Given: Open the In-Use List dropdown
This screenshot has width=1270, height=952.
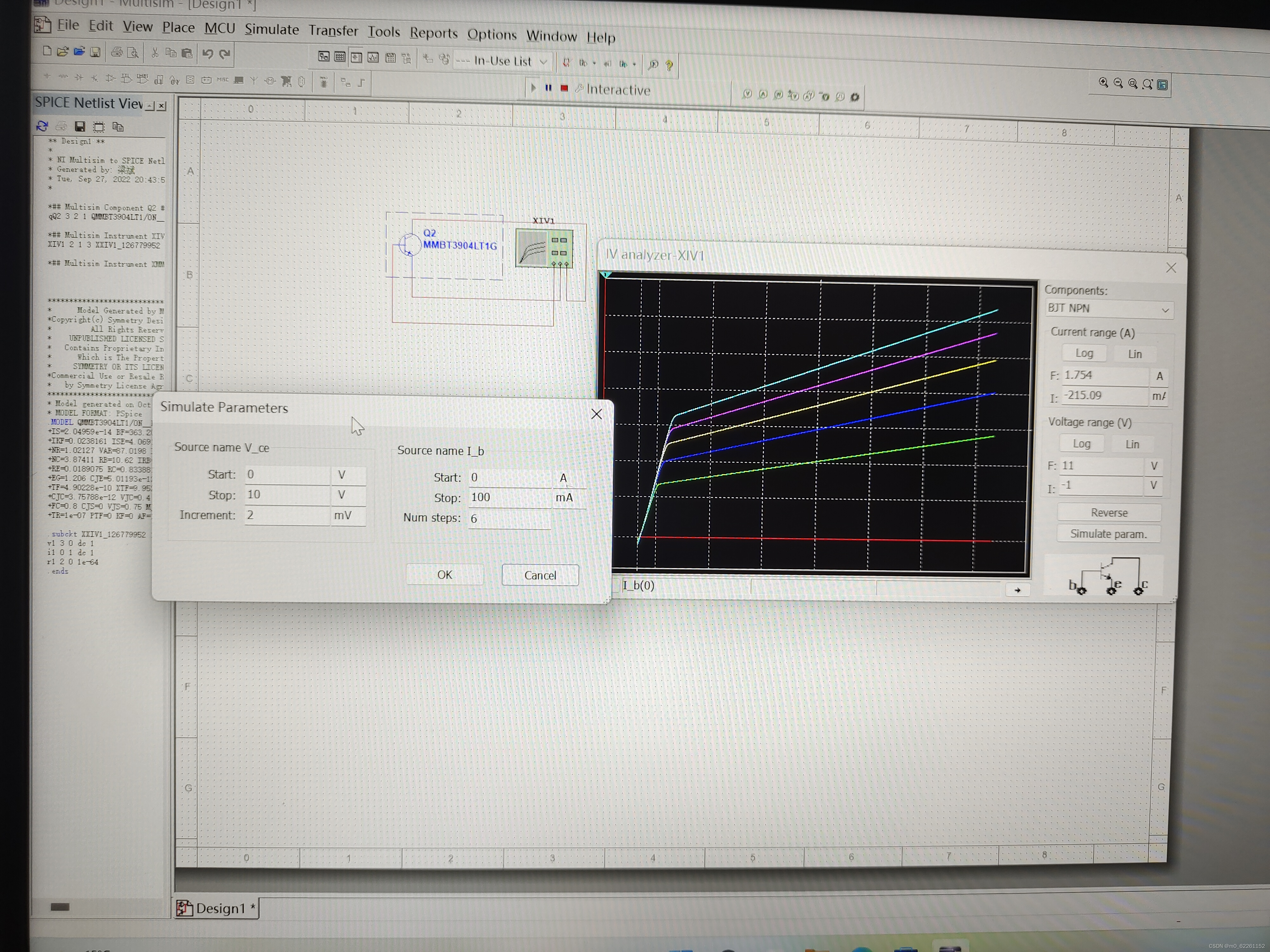Looking at the screenshot, I should coord(504,61).
